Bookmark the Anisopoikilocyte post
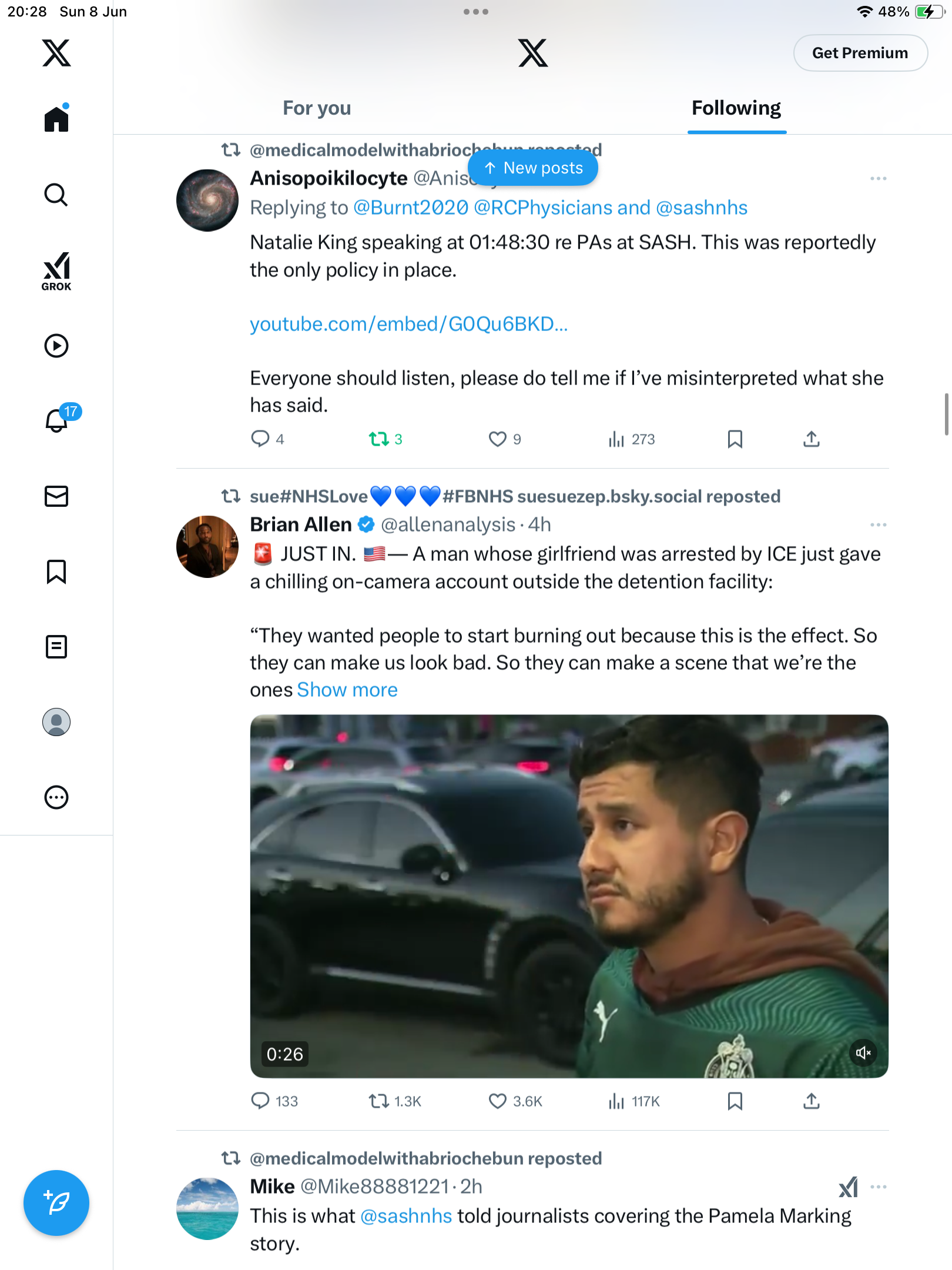Viewport: 952px width, 1270px height. [x=735, y=439]
